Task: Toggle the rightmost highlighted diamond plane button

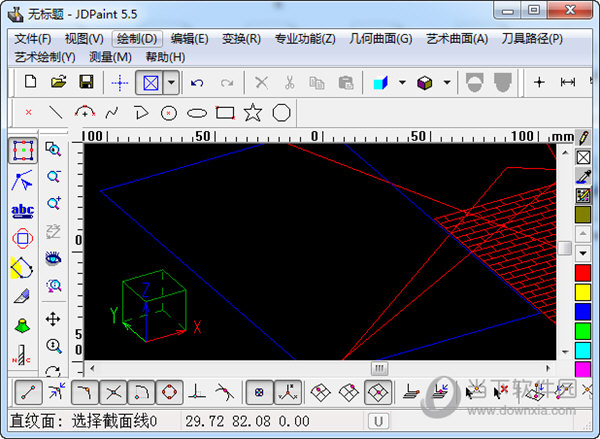Action: pos(378,392)
